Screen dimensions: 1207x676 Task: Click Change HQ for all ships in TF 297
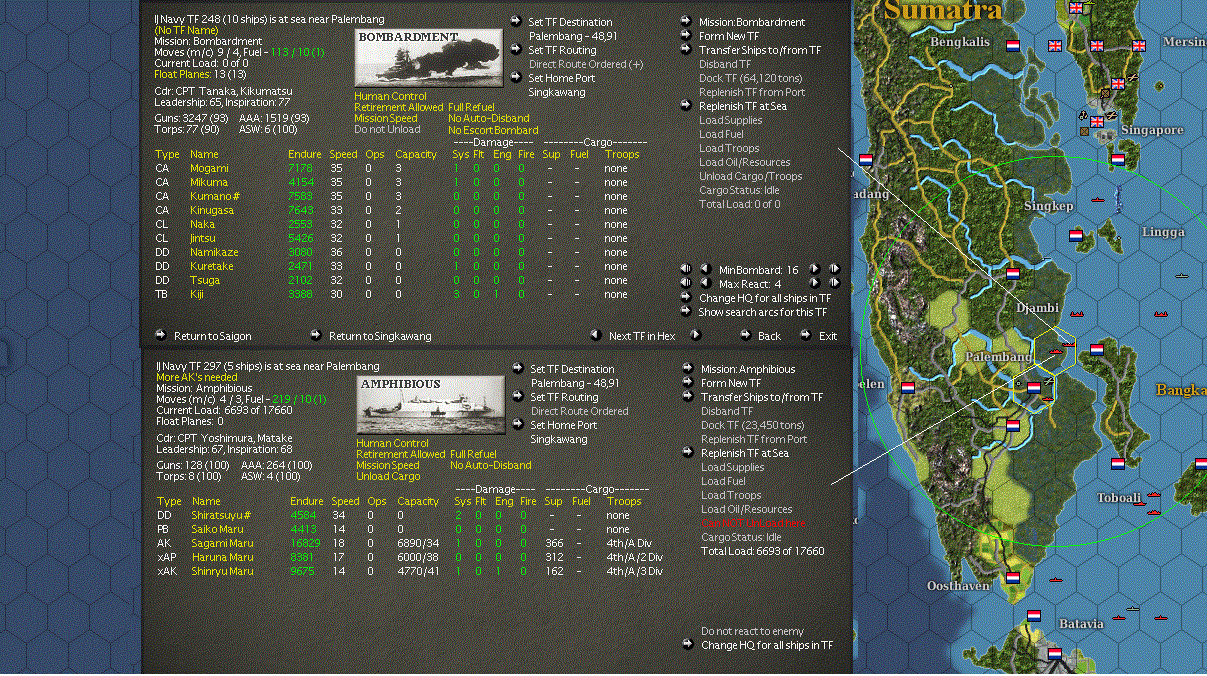[767, 645]
